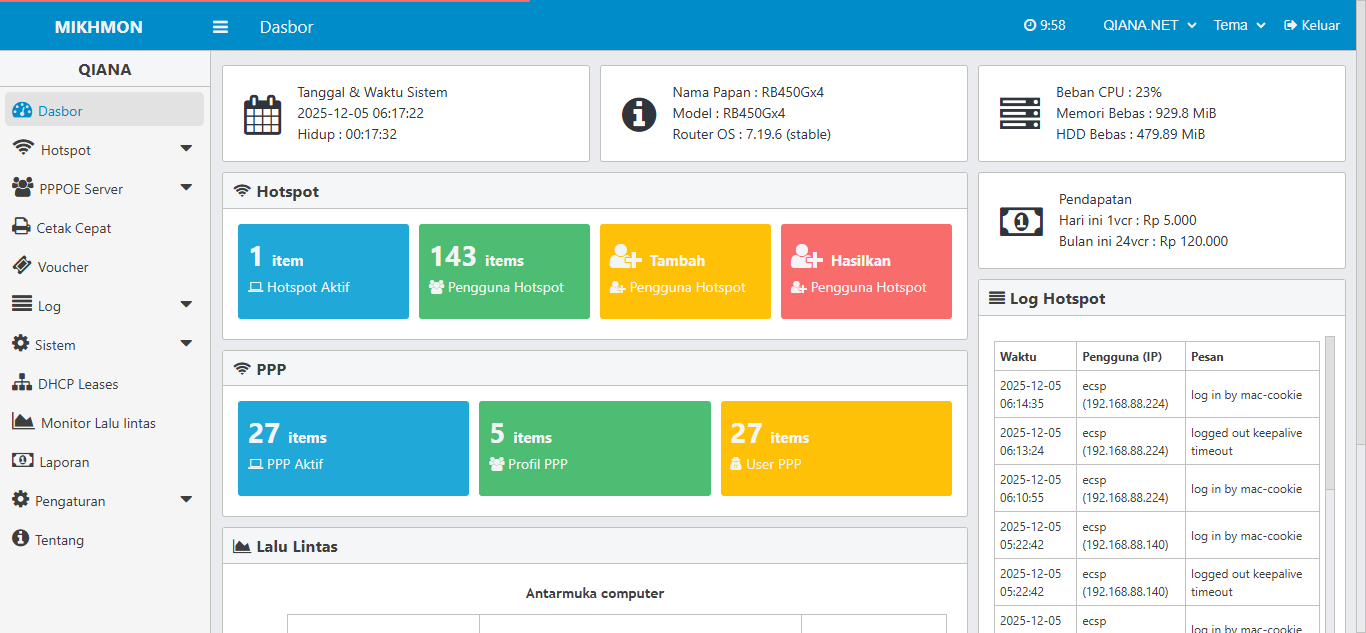Click the Dasbor icon in sidebar
Viewport: 1366px width, 633px height.
[x=20, y=109]
